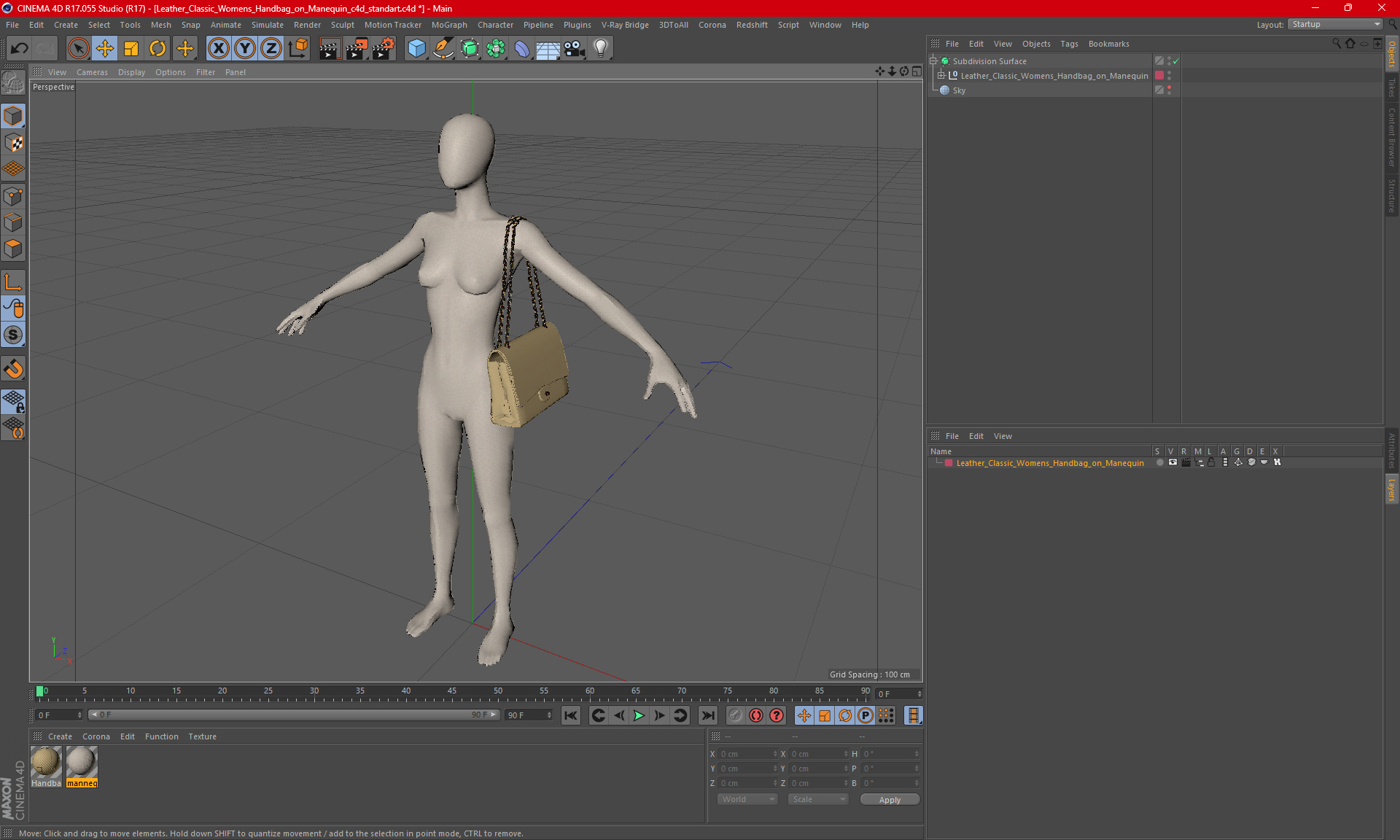Switch to the Layers tab
1400x840 pixels.
point(1392,489)
